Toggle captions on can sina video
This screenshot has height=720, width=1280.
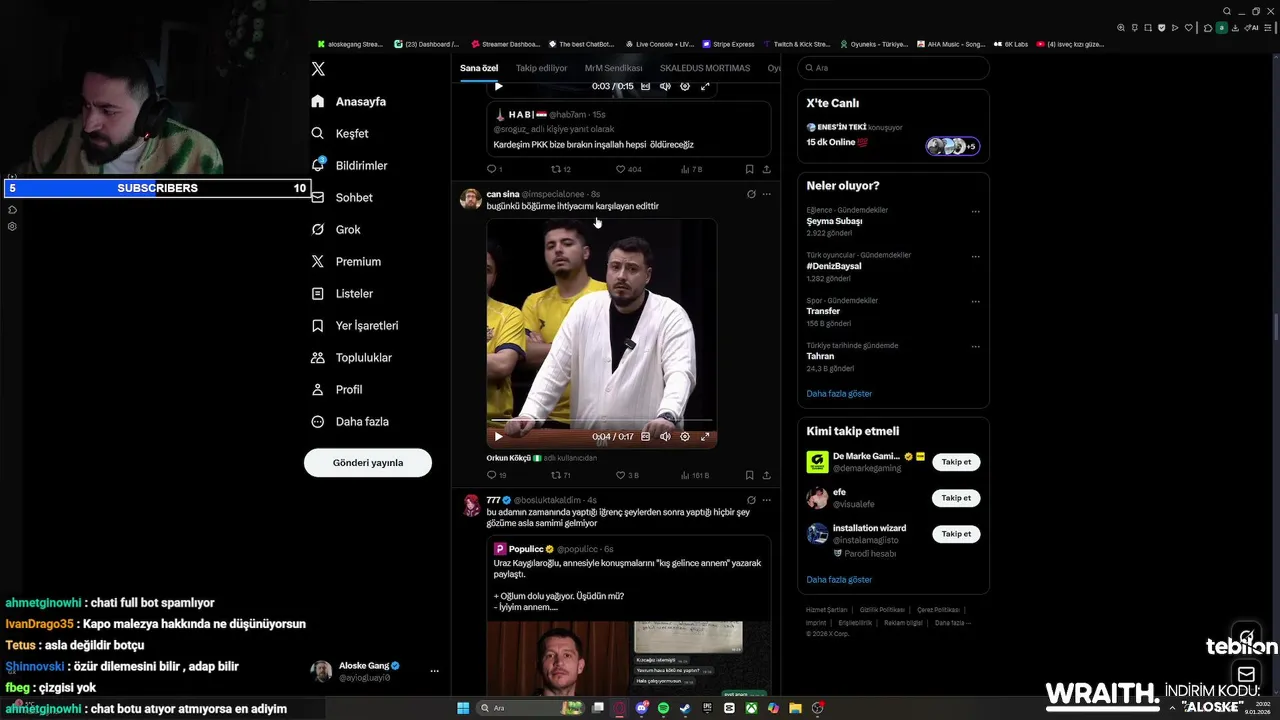645,436
